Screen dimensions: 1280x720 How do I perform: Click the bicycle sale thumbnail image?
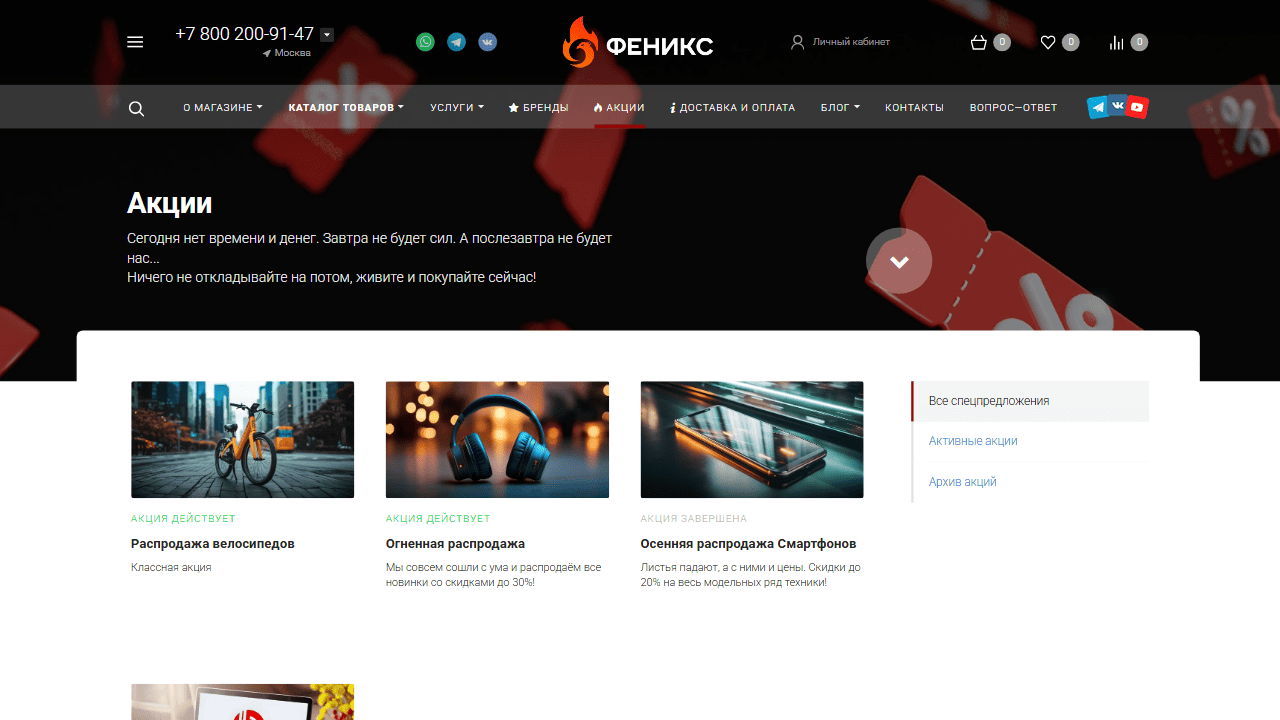click(x=242, y=439)
